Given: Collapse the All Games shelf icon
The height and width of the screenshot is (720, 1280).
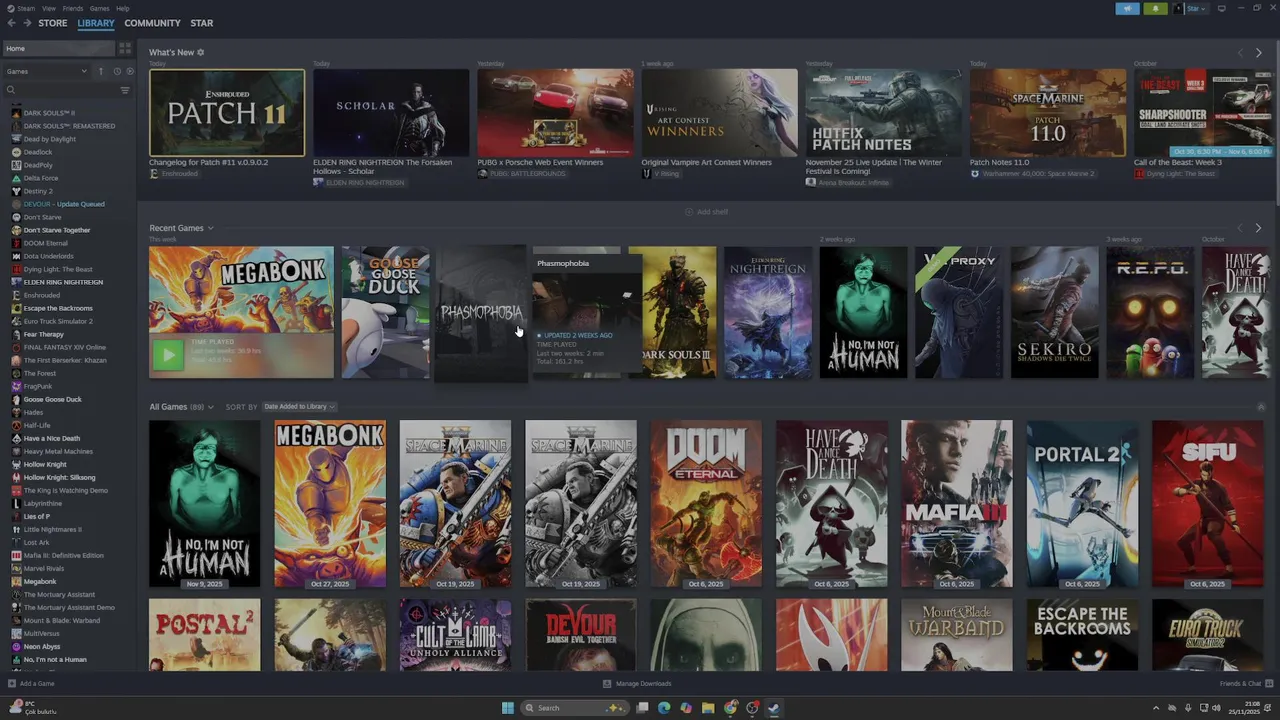Looking at the screenshot, I should [x=1260, y=407].
